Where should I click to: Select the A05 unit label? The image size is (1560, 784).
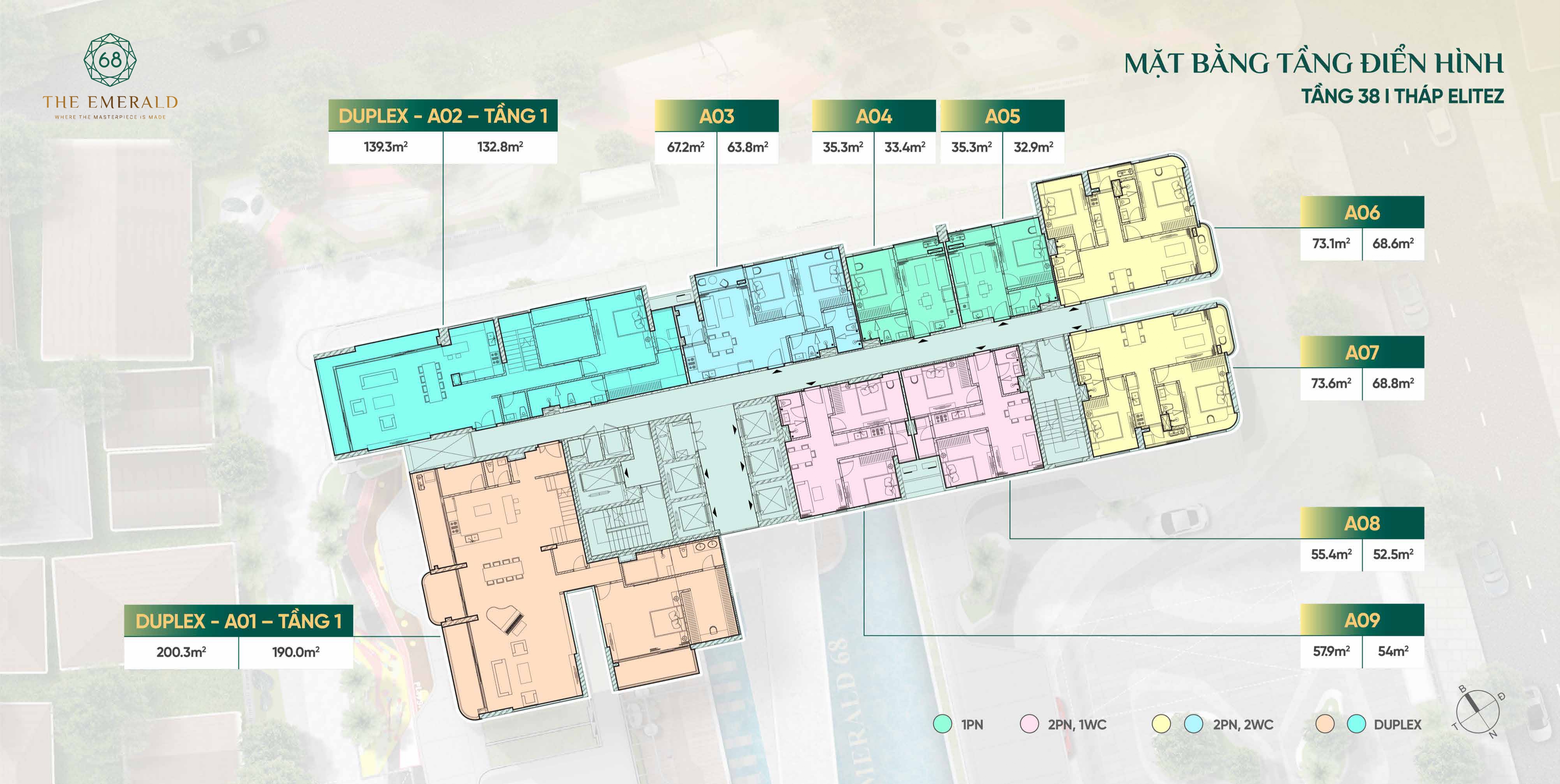coord(1002,116)
